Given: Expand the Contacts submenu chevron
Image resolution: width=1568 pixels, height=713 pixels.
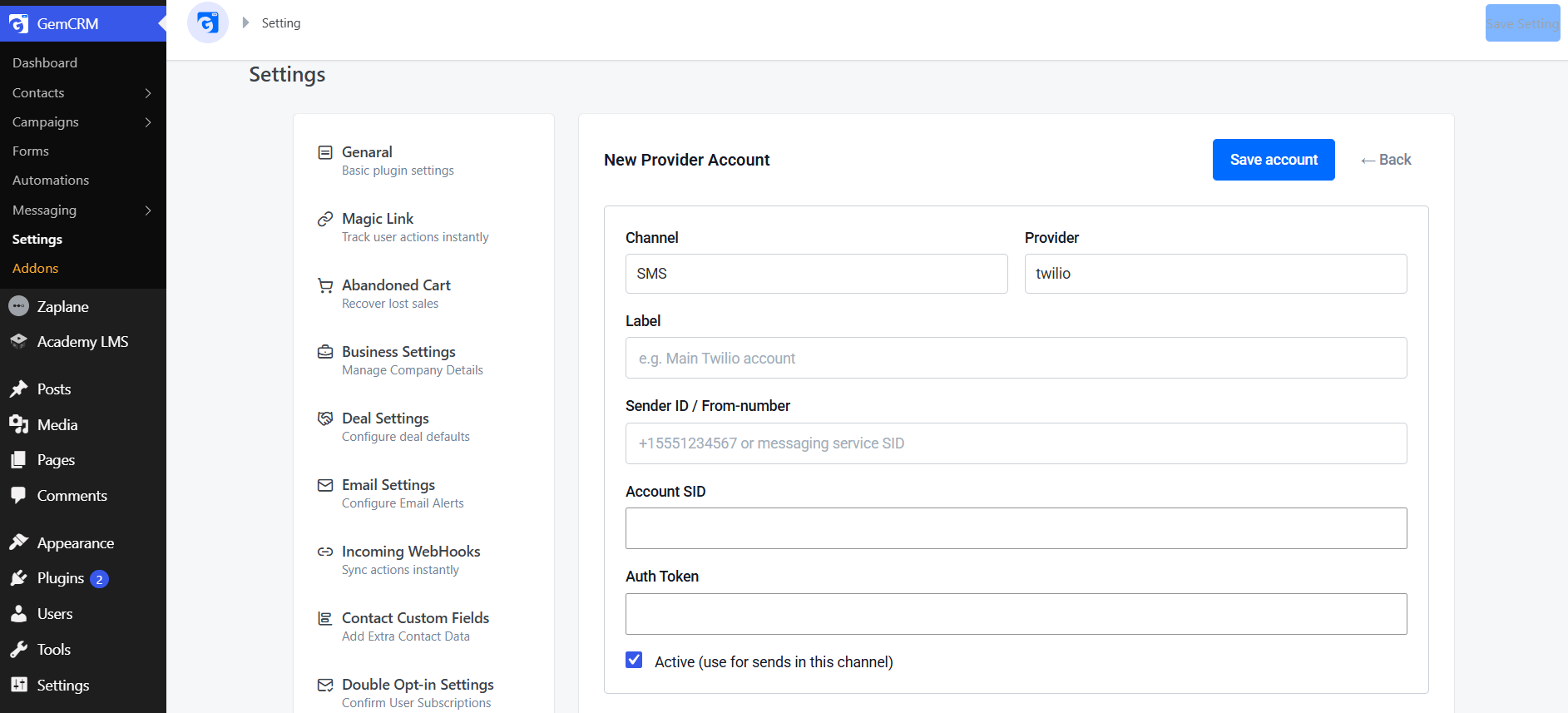Looking at the screenshot, I should click(x=148, y=93).
